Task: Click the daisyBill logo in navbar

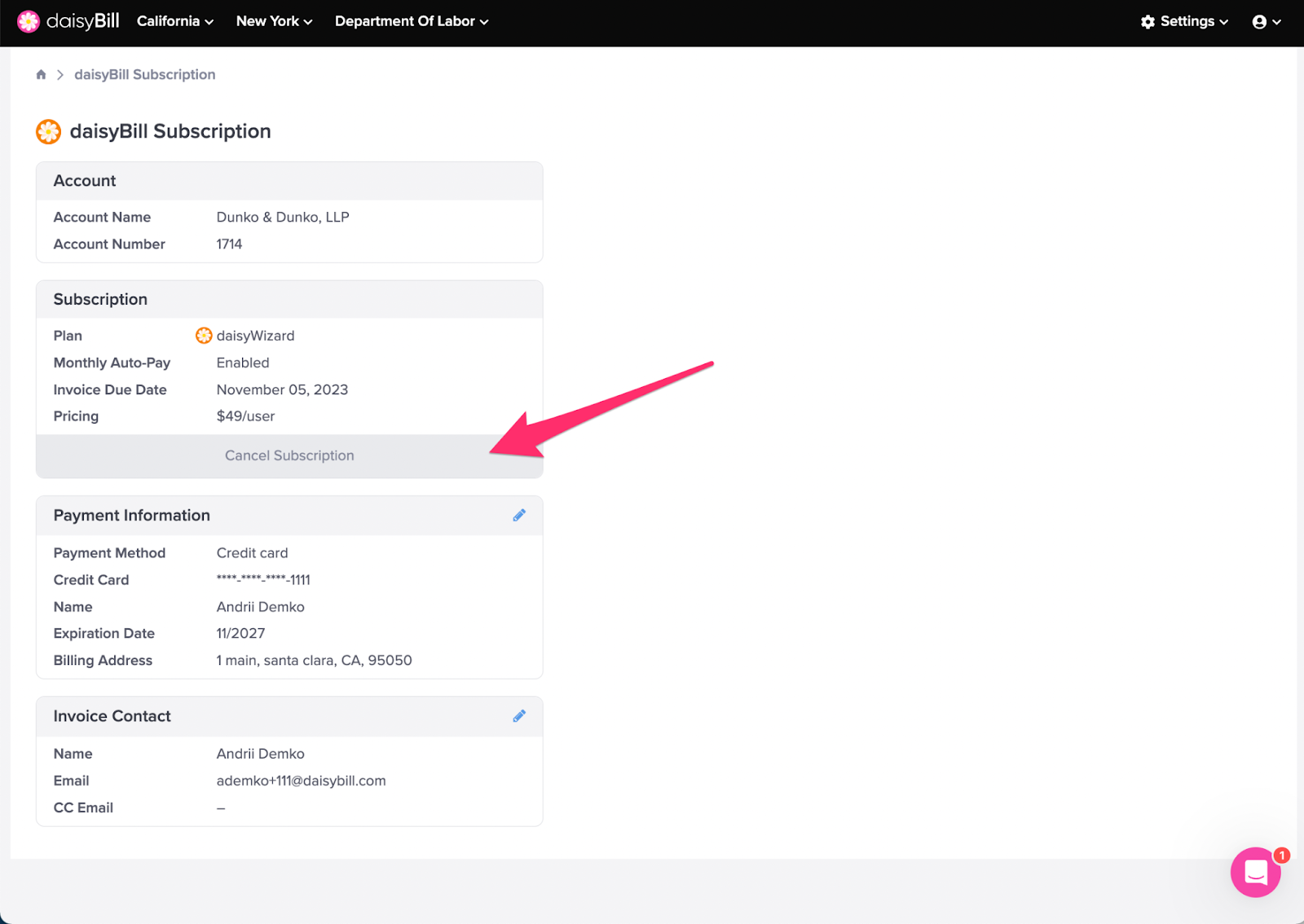Action: click(x=68, y=21)
